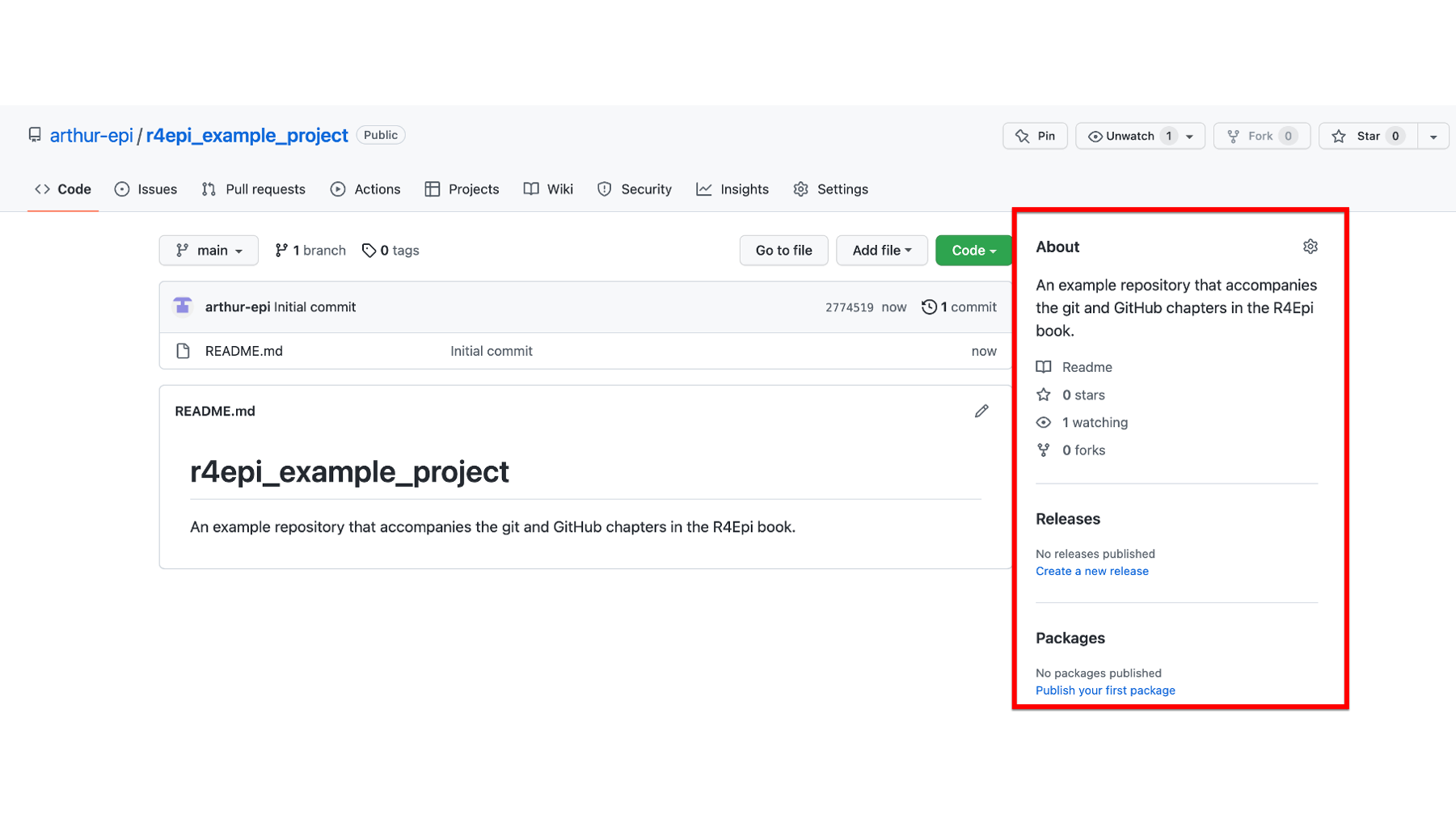
Task: Open the repository Settings tab
Action: click(831, 189)
